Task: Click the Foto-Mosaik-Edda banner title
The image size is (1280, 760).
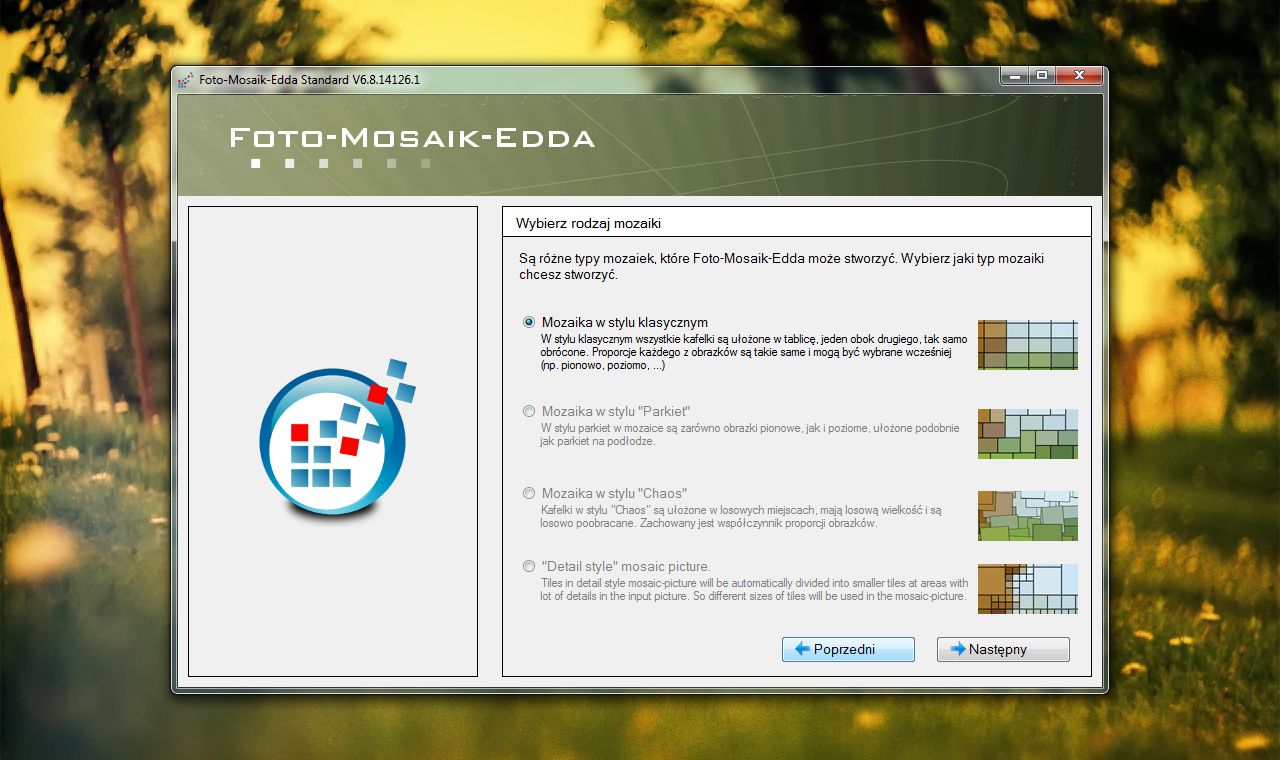Action: pos(412,138)
